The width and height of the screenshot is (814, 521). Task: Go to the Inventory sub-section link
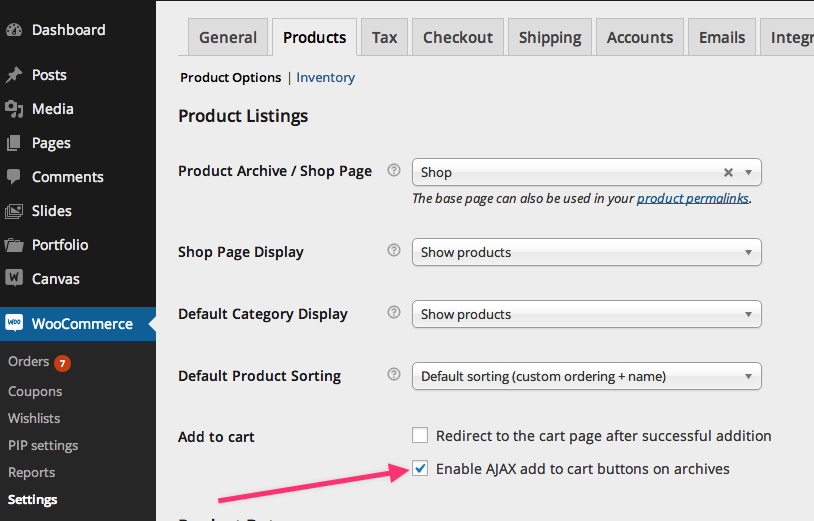(x=325, y=77)
